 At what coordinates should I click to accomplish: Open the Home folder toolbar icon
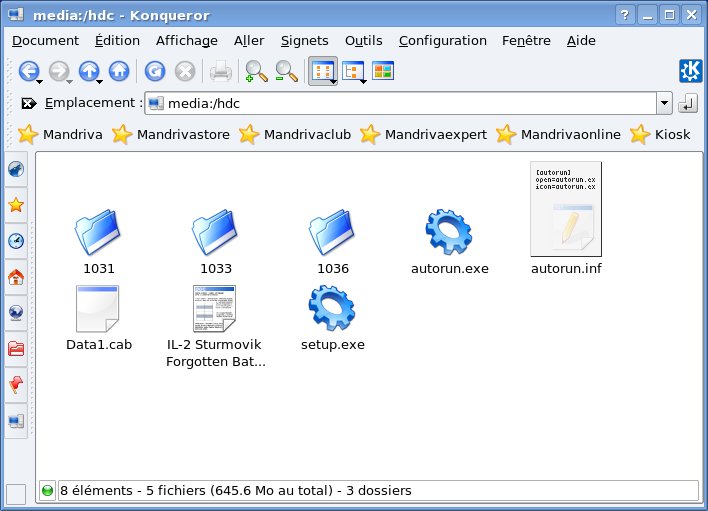(119, 71)
